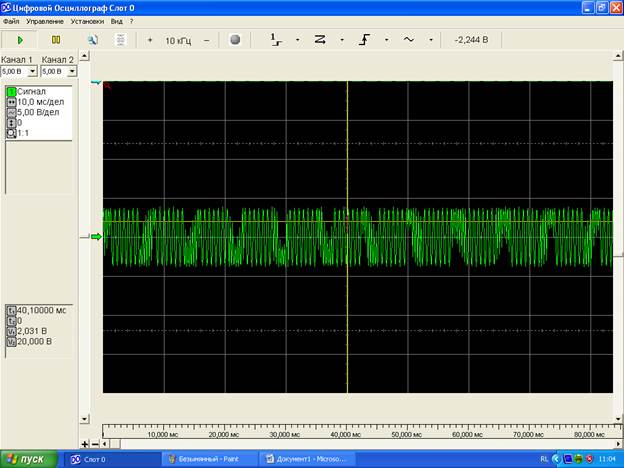Click the yellow Pause icon in toolbar
Screen dimensions: 624x468
coord(56,40)
